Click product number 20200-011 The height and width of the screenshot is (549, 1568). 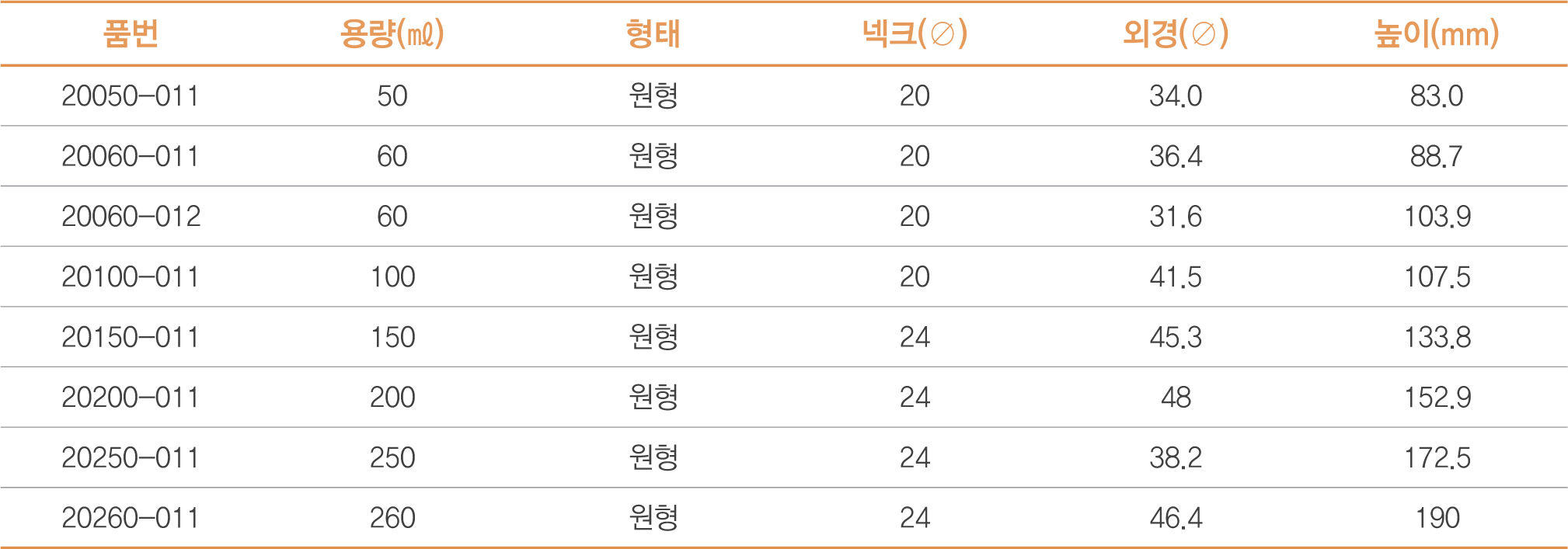[x=131, y=398]
